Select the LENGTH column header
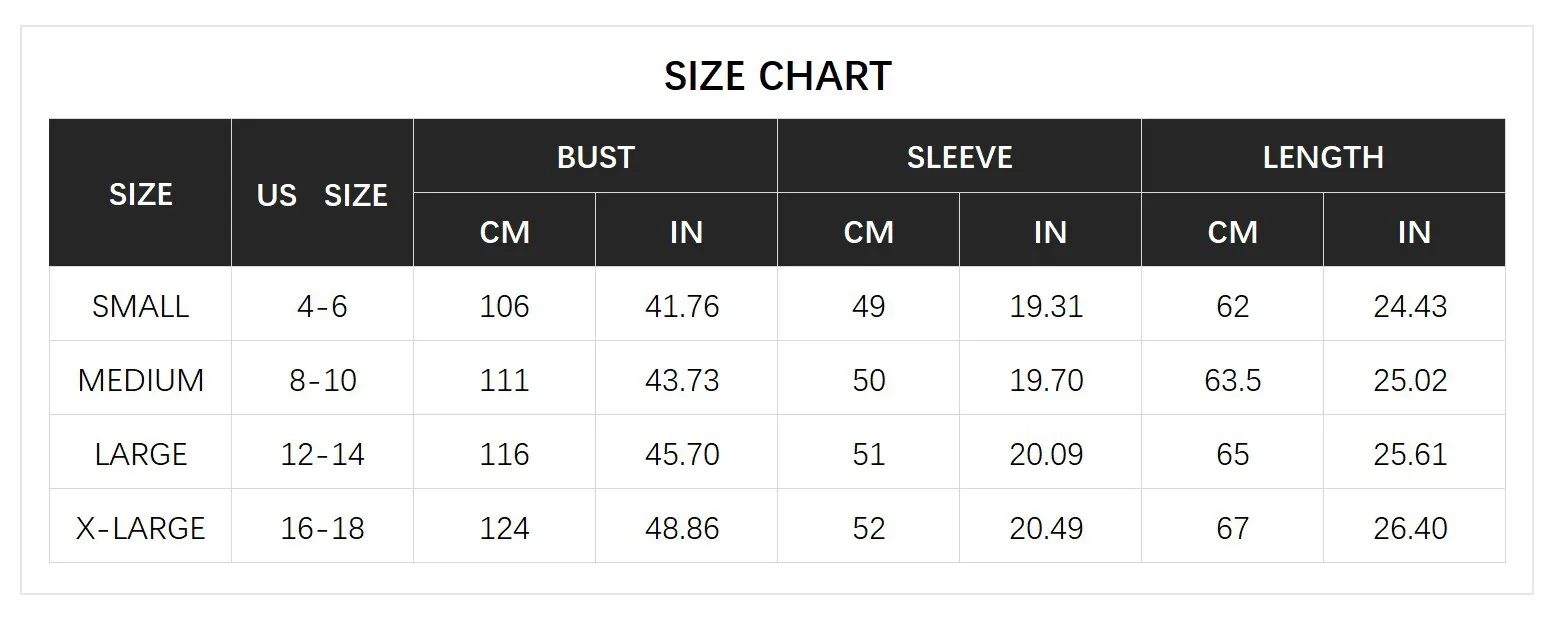 (1322, 157)
